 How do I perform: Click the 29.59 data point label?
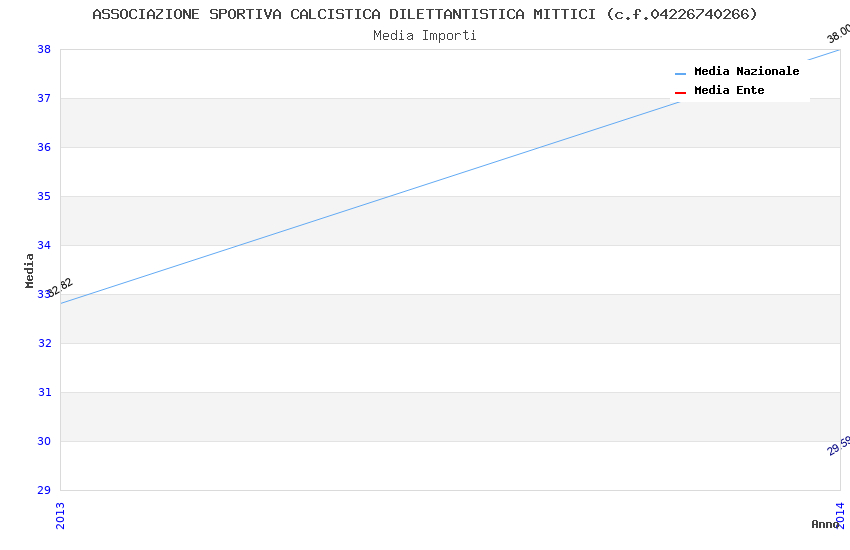pyautogui.click(x=839, y=445)
